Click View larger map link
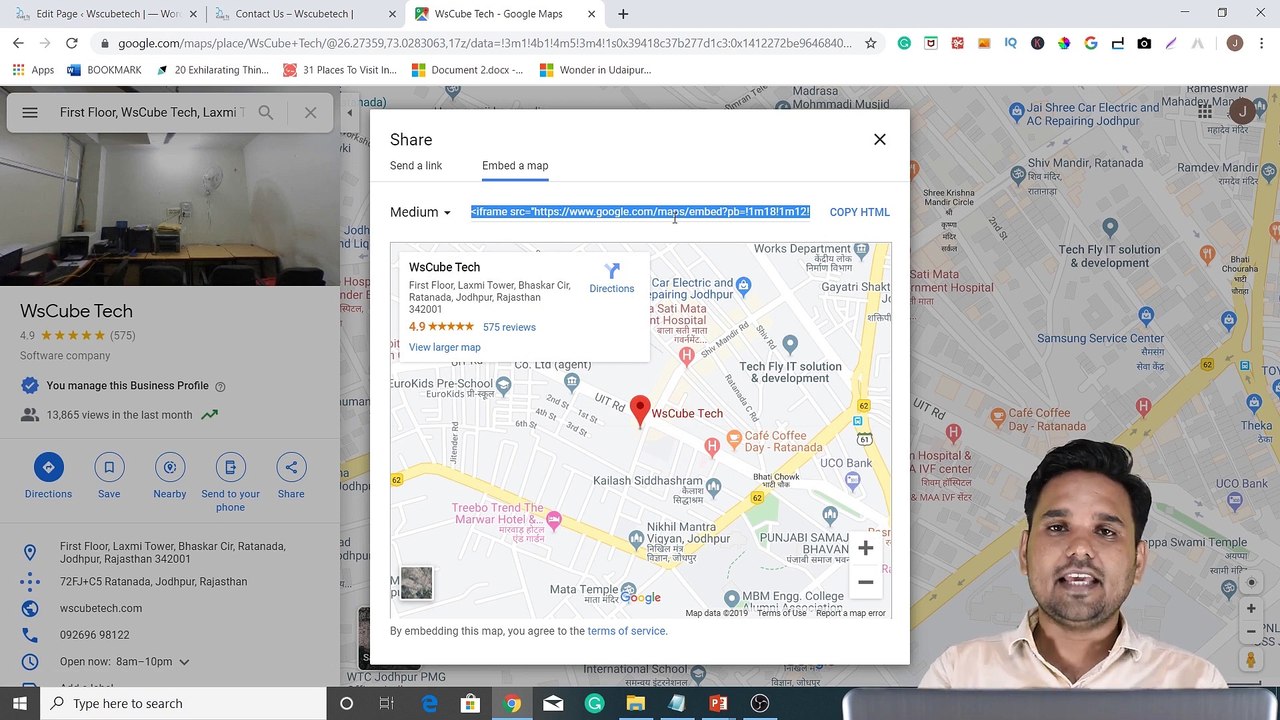1280x720 pixels. [445, 347]
